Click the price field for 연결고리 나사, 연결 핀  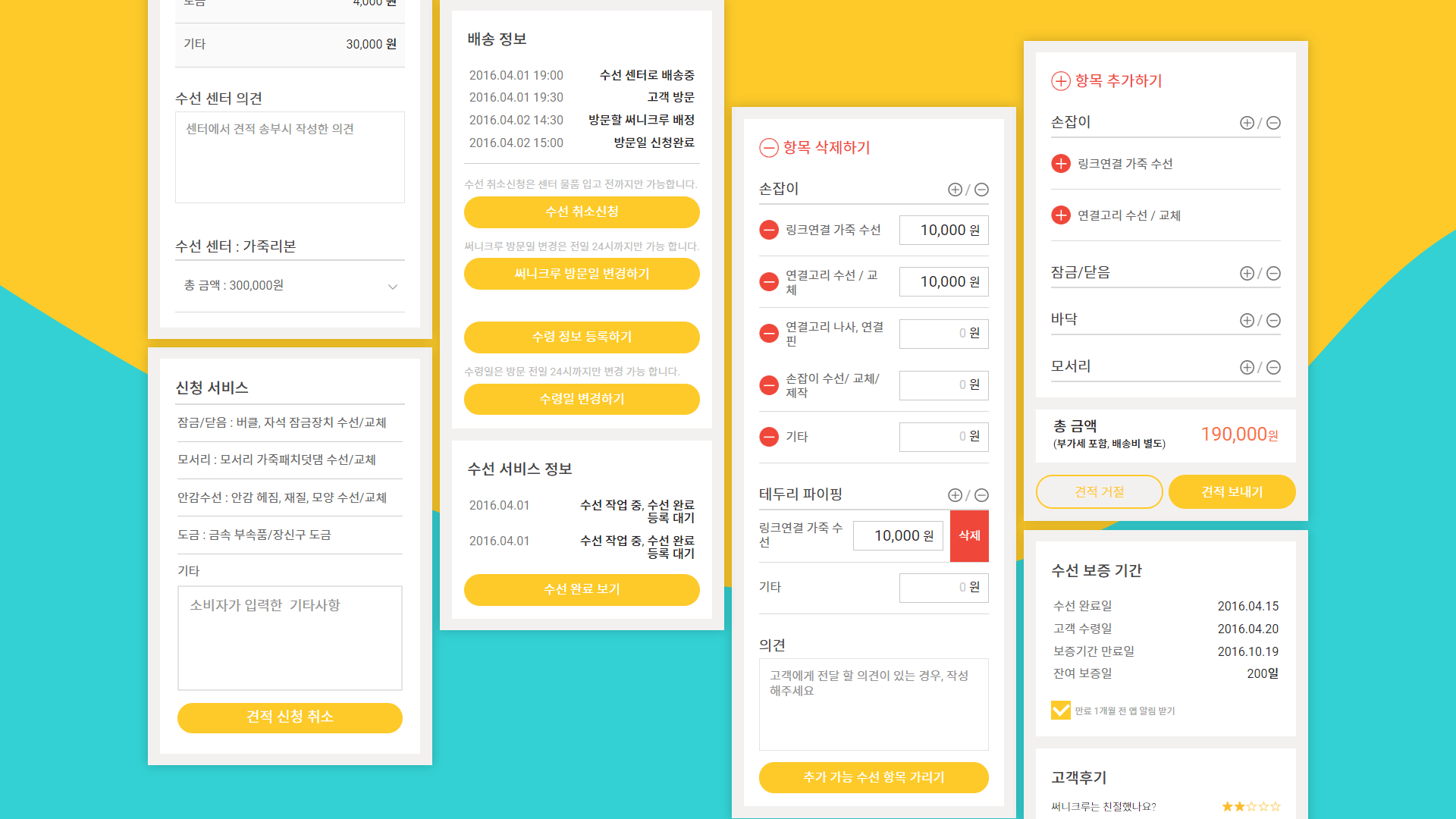pyautogui.click(x=944, y=334)
